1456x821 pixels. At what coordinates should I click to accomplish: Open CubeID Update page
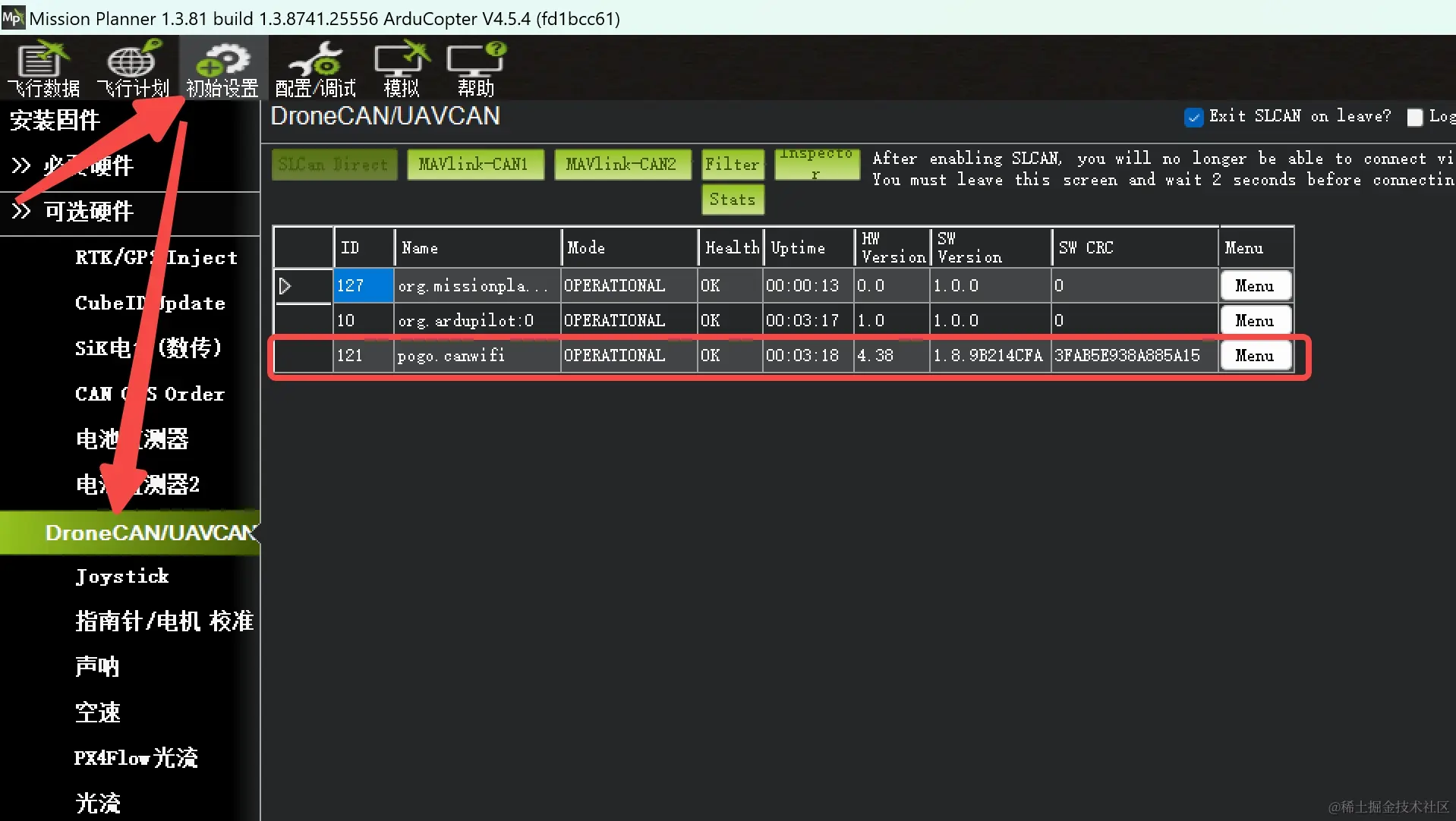150,303
